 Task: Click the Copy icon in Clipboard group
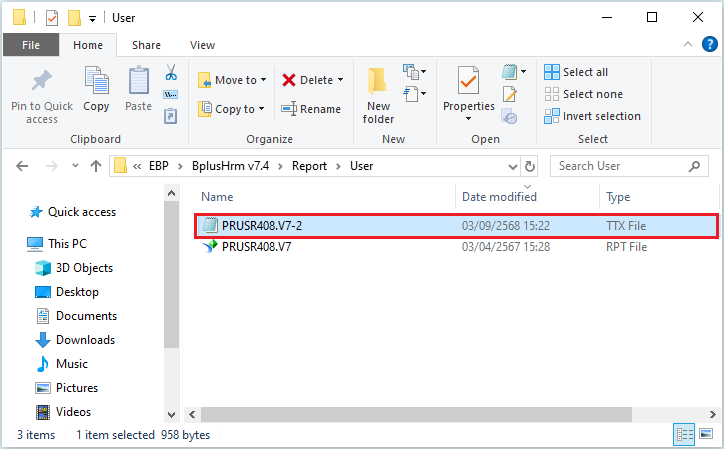pyautogui.click(x=97, y=82)
